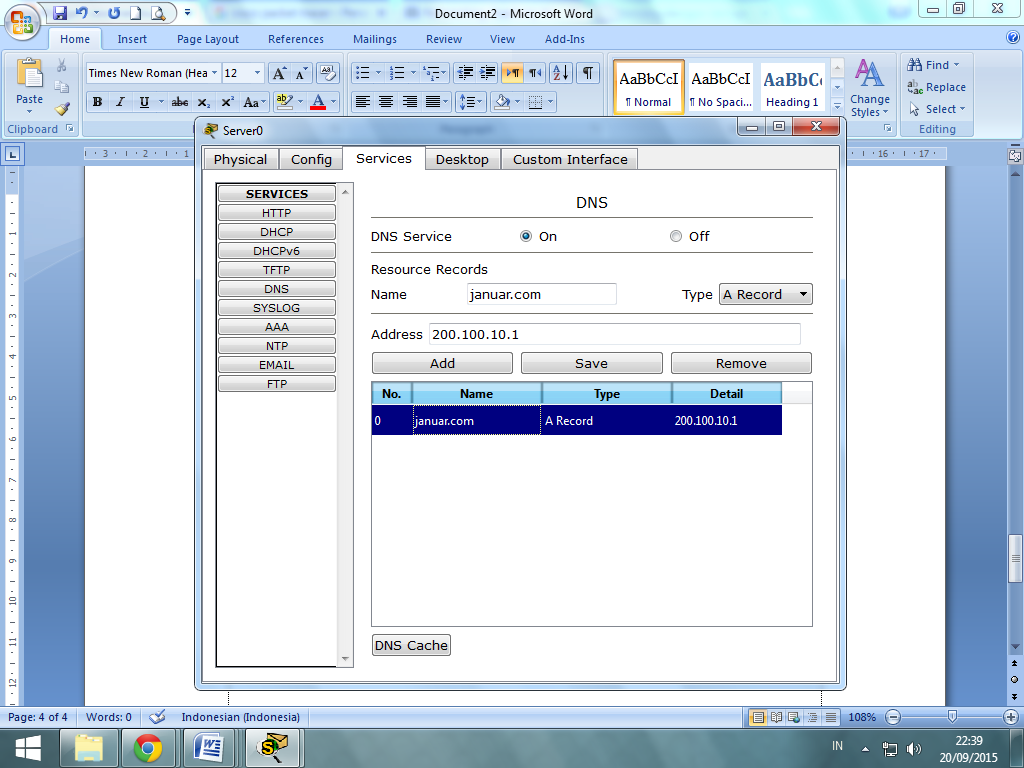Shrink the font size
Screen dimensions: 1024x768
coord(300,73)
